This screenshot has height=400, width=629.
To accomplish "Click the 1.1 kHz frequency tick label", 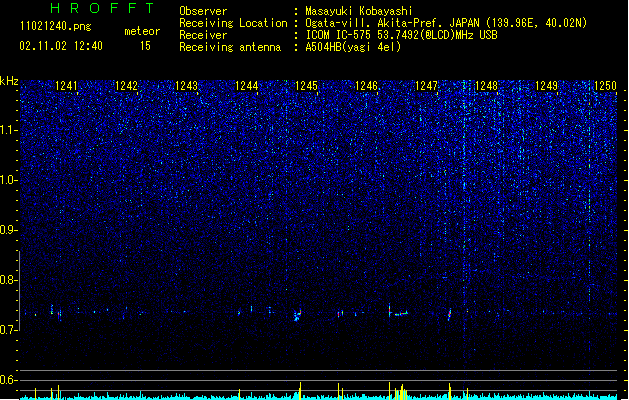I will [x=9, y=130].
